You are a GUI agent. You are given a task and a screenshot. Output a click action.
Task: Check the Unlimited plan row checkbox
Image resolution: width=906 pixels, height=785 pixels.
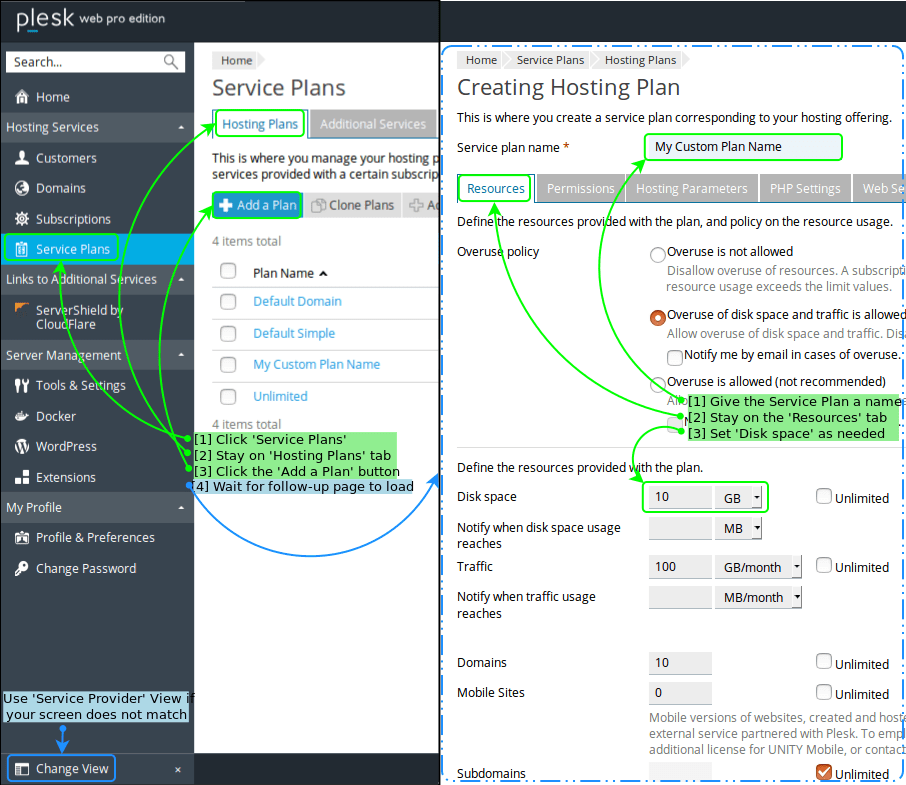tap(228, 396)
